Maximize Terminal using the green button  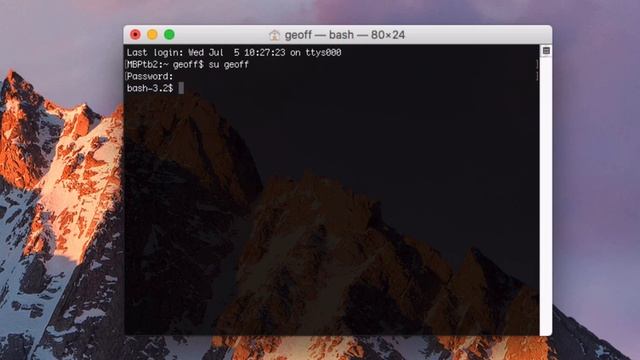pos(169,35)
